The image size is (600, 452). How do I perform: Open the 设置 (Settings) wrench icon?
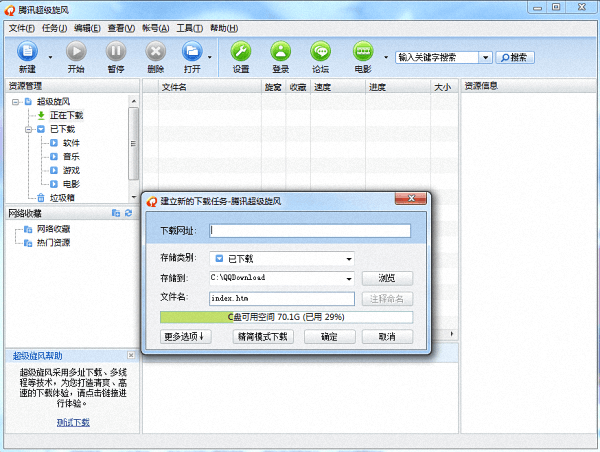click(x=241, y=51)
